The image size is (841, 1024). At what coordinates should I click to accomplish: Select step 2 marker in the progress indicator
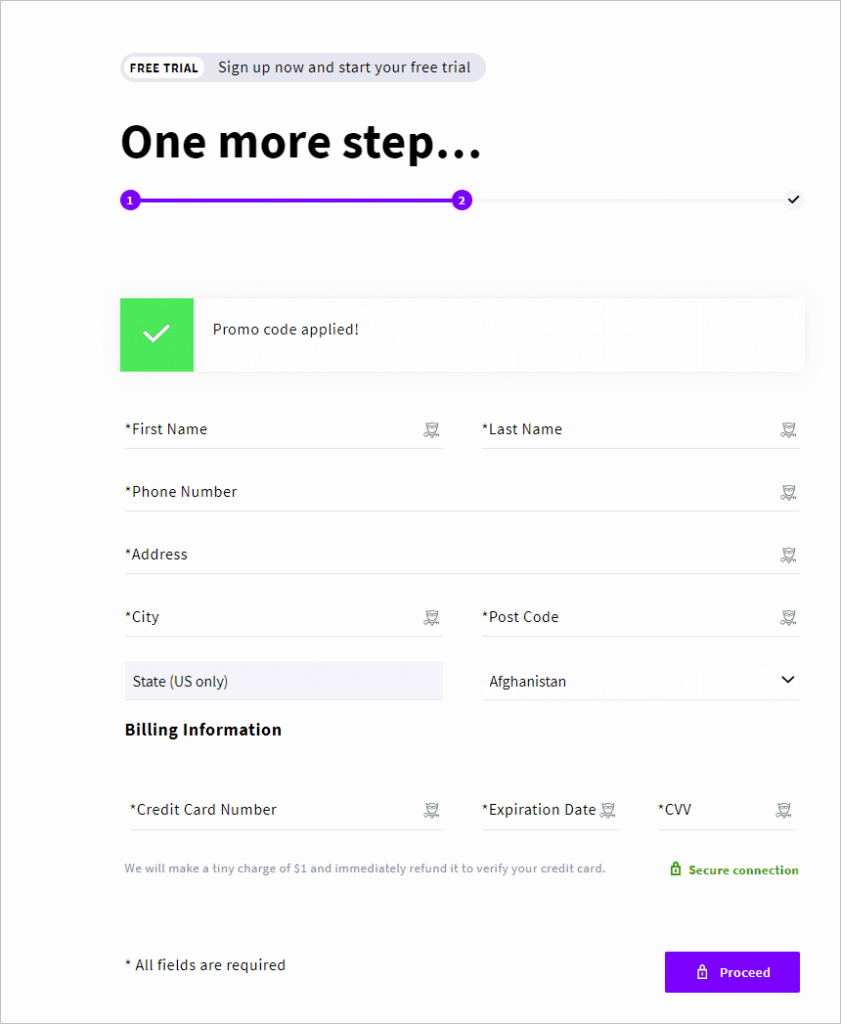pos(461,200)
